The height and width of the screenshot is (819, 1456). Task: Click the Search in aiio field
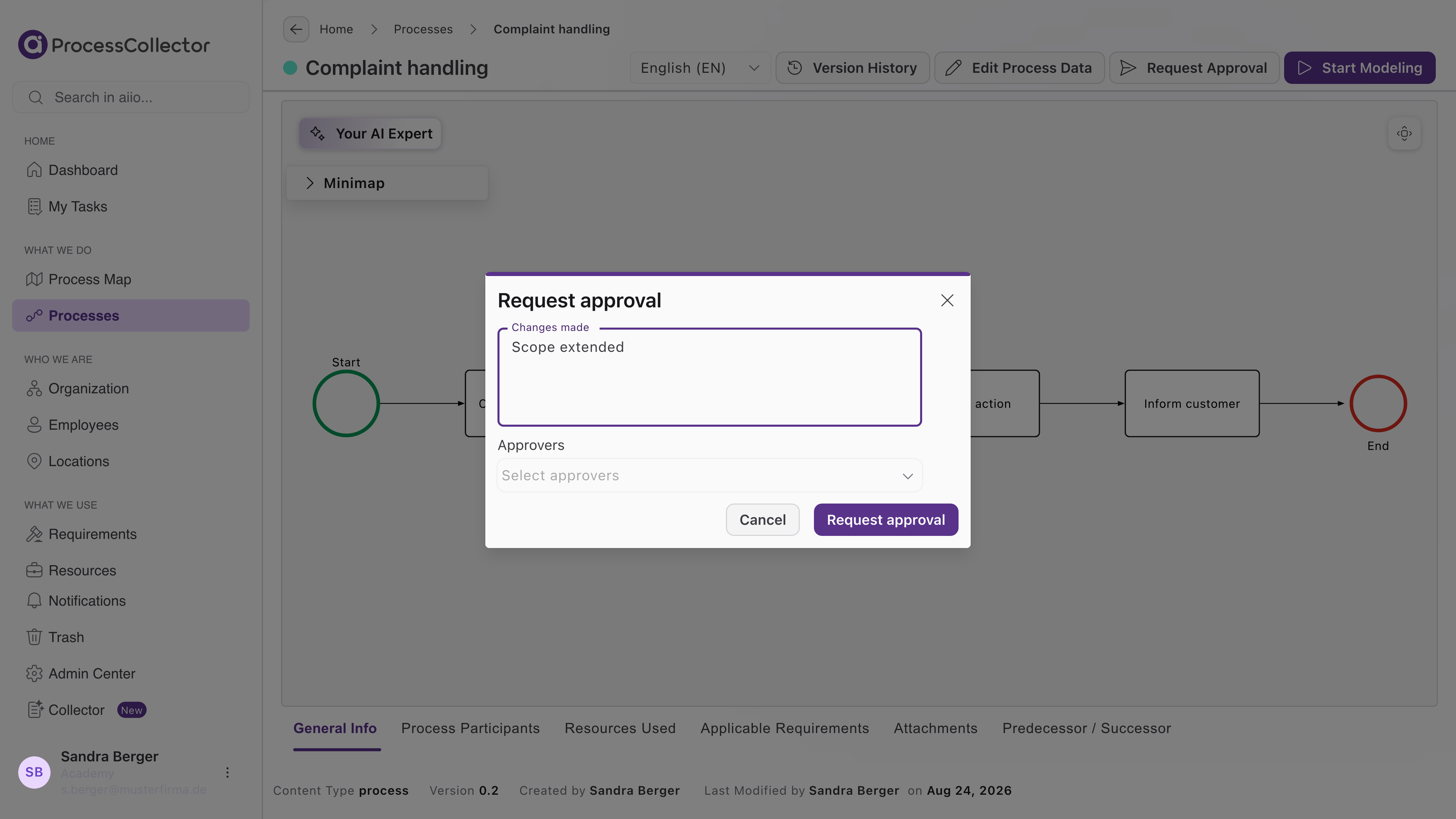tap(130, 97)
